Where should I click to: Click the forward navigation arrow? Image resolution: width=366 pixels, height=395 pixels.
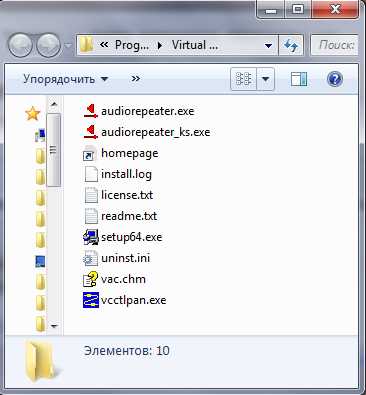(x=48, y=45)
